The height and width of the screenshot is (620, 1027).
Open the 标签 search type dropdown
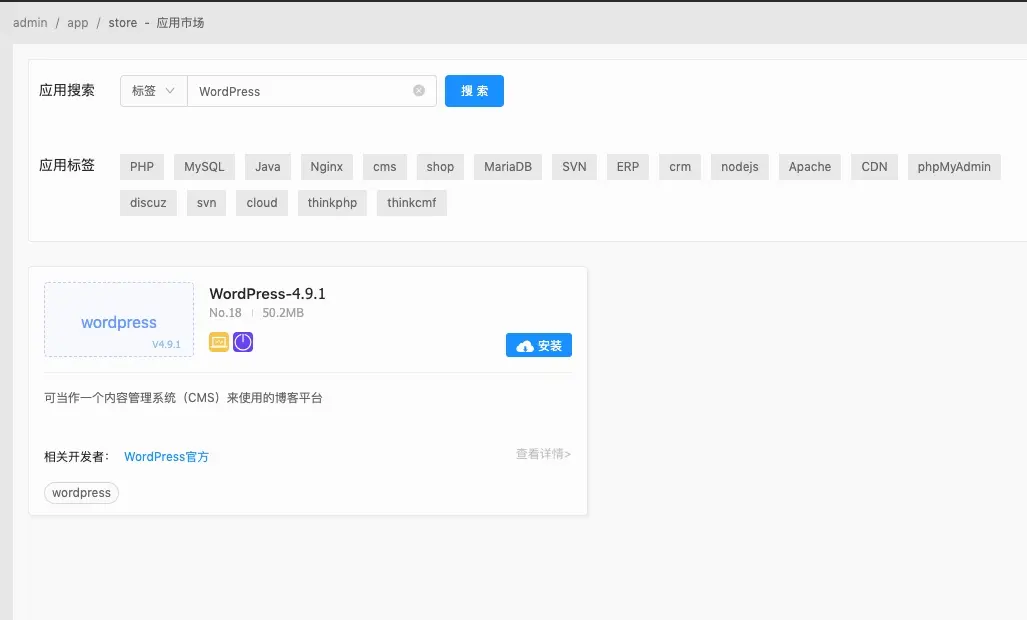click(x=153, y=91)
